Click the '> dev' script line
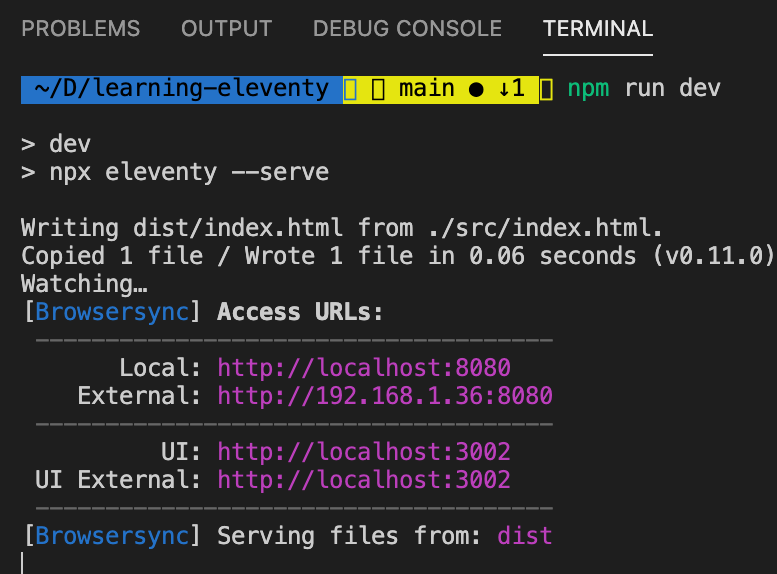The height and width of the screenshot is (574, 777). (56, 144)
